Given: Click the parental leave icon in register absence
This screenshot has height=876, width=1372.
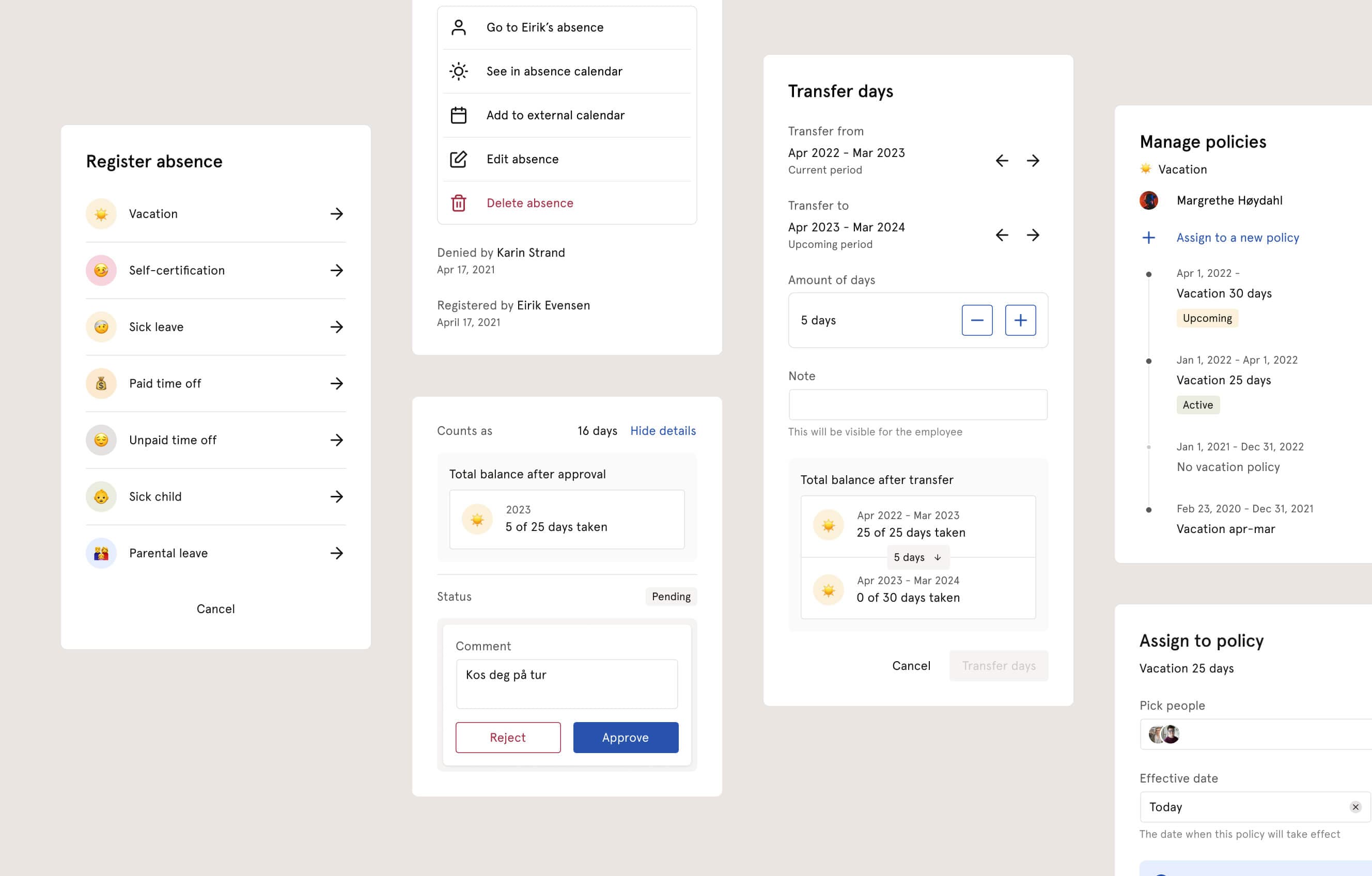Looking at the screenshot, I should 100,553.
